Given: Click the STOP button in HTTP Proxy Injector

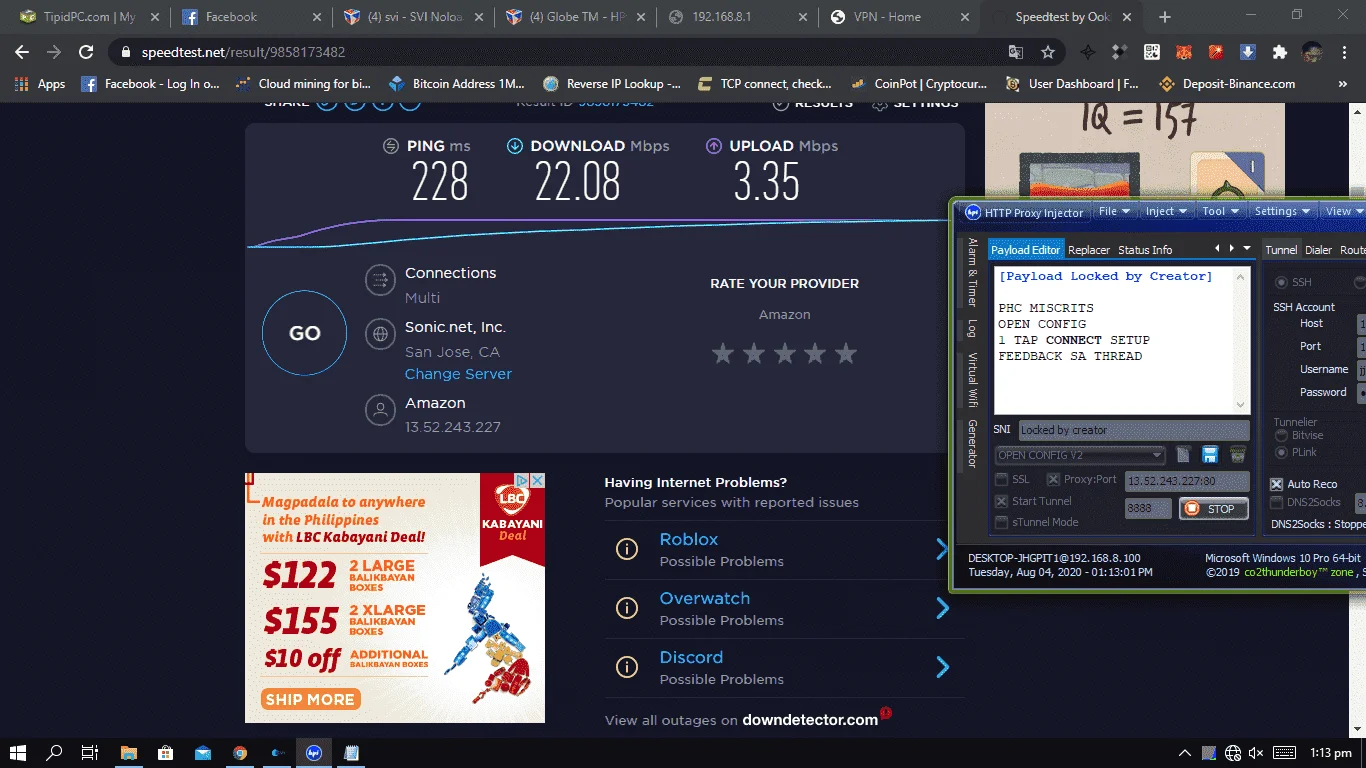Looking at the screenshot, I should coord(1213,509).
